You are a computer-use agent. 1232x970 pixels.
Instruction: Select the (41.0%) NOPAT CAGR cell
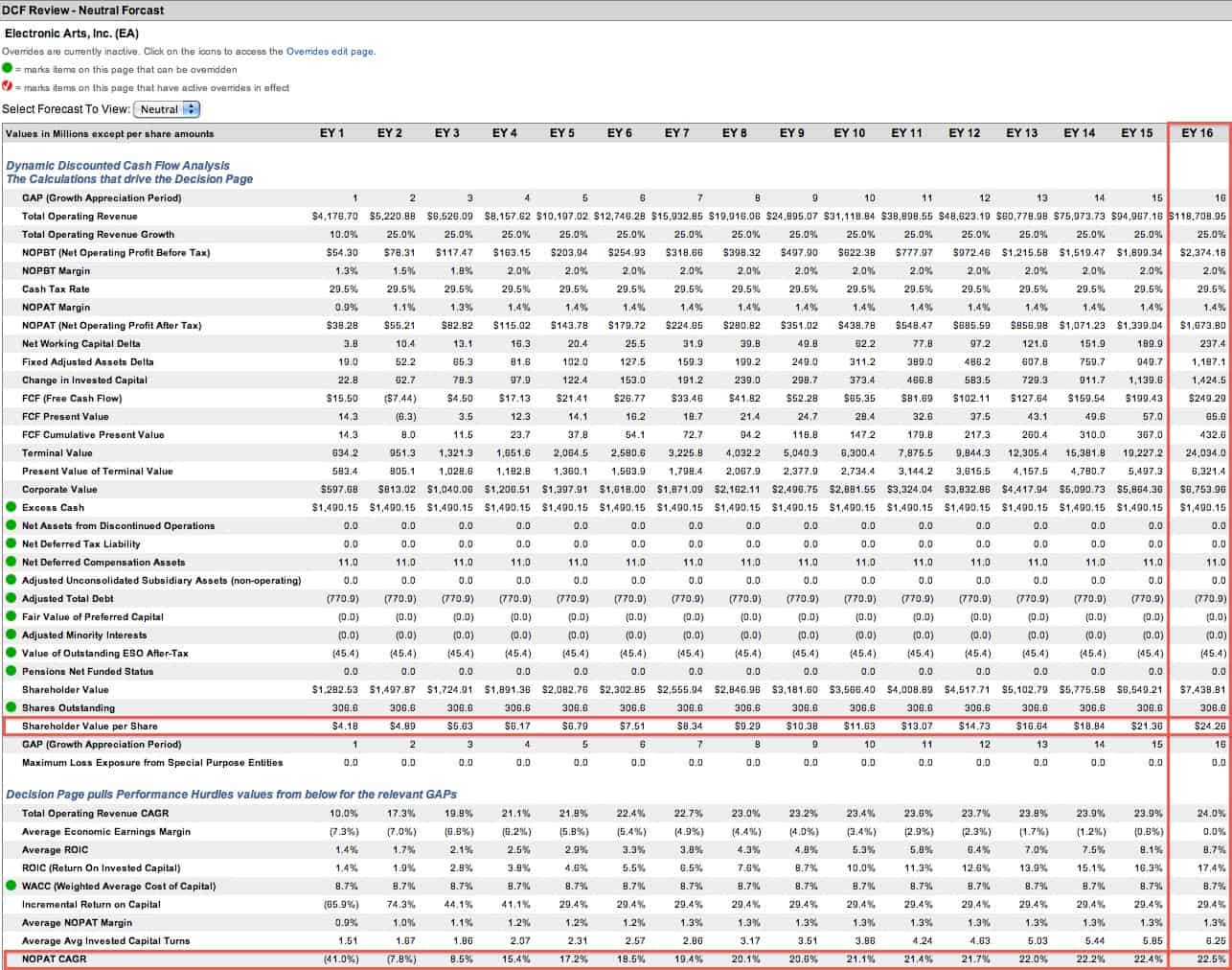(x=342, y=958)
